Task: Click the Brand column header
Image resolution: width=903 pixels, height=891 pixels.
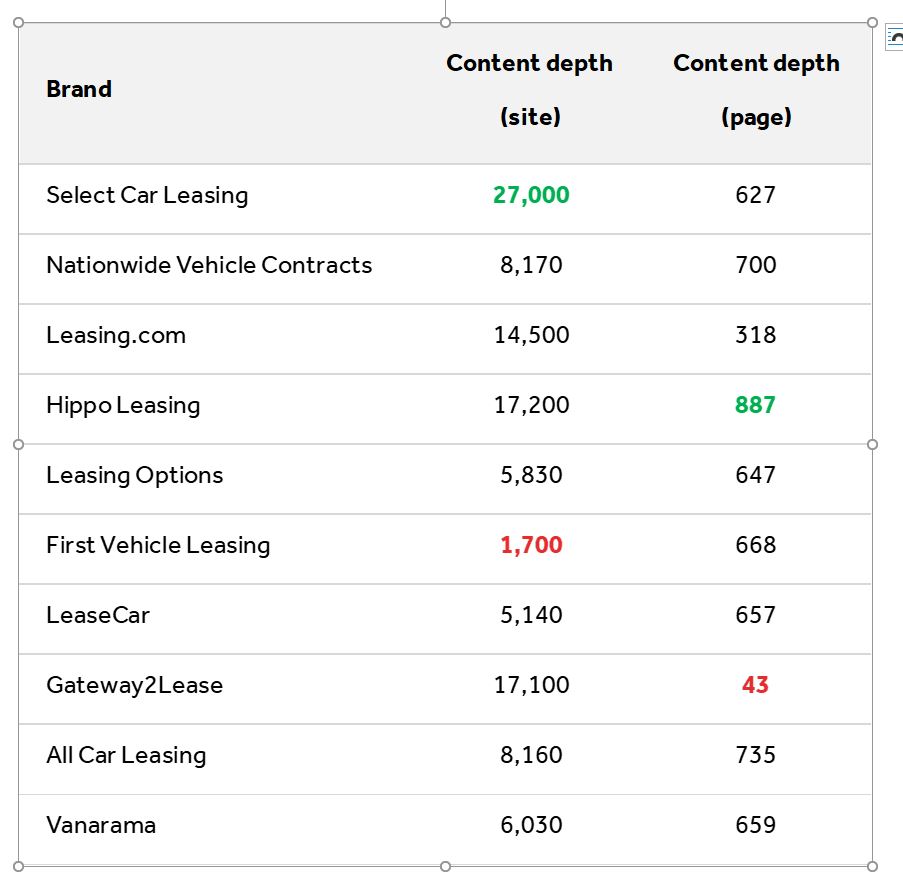Action: [79, 89]
